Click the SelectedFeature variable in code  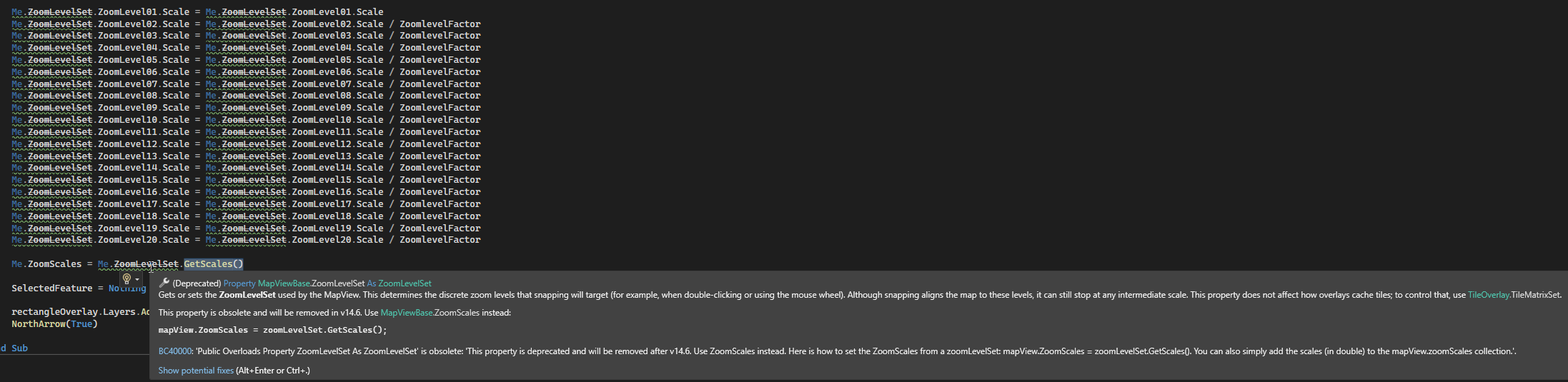tap(52, 288)
